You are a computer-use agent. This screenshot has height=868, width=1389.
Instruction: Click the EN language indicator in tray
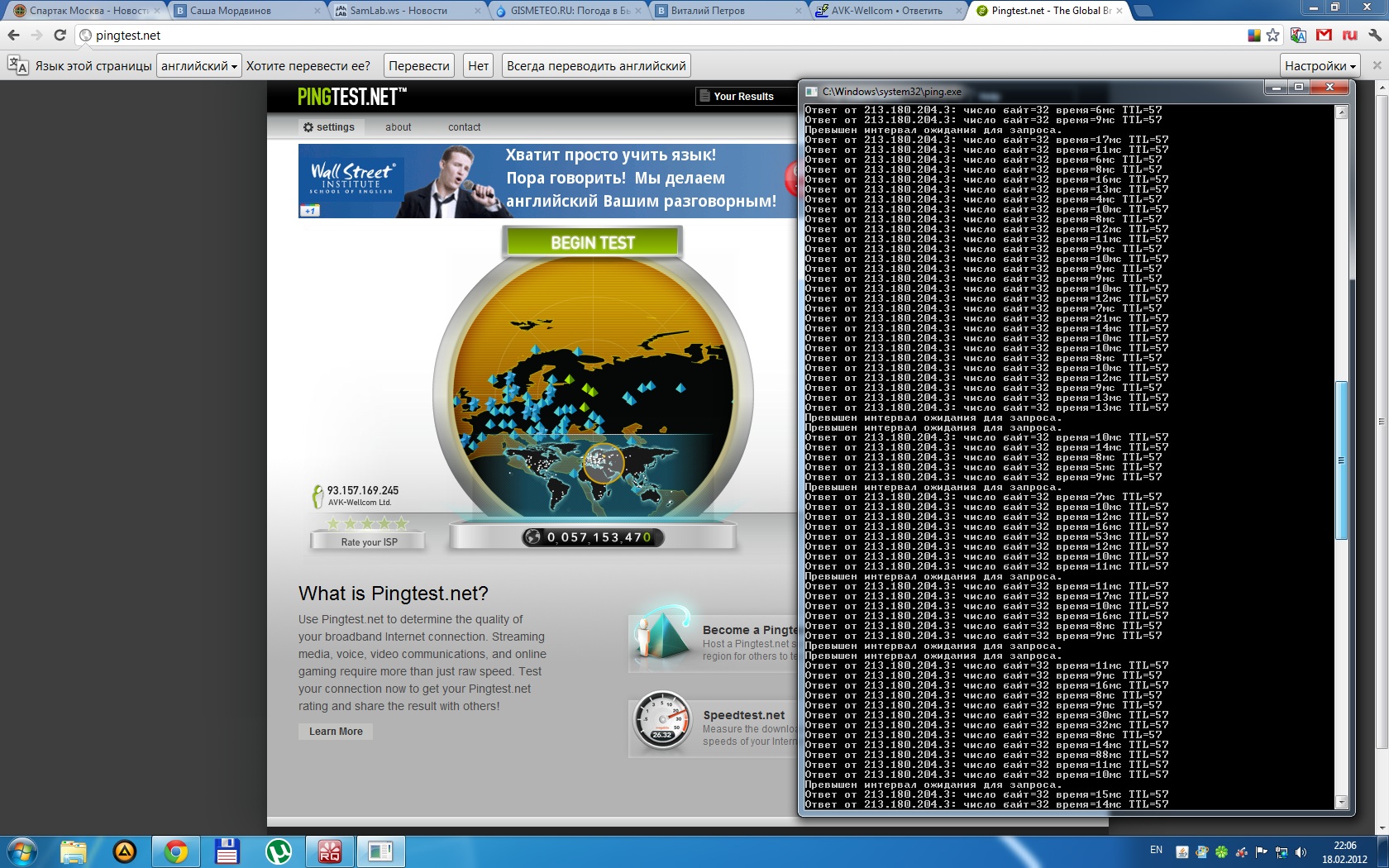tap(1156, 850)
